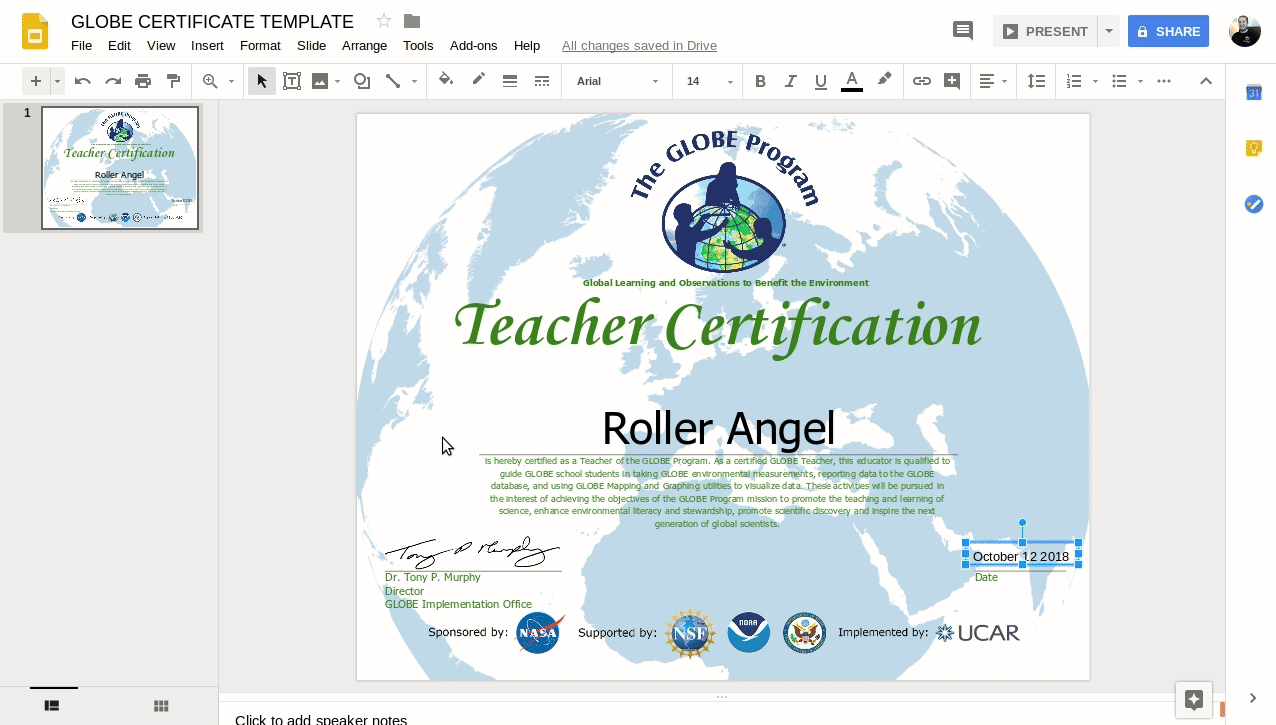Open the fill color picker

(446, 81)
